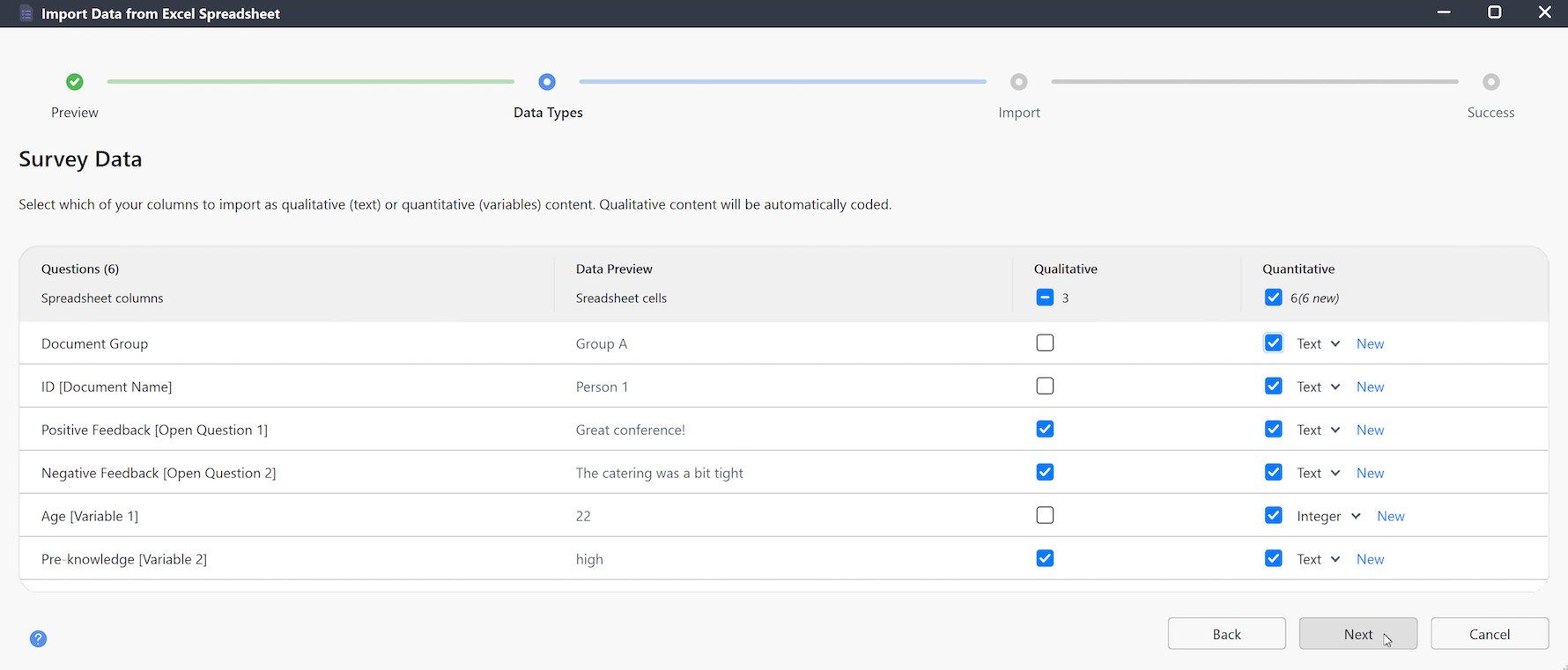The width and height of the screenshot is (1568, 670).
Task: Click the Preview step label
Action: click(x=75, y=113)
